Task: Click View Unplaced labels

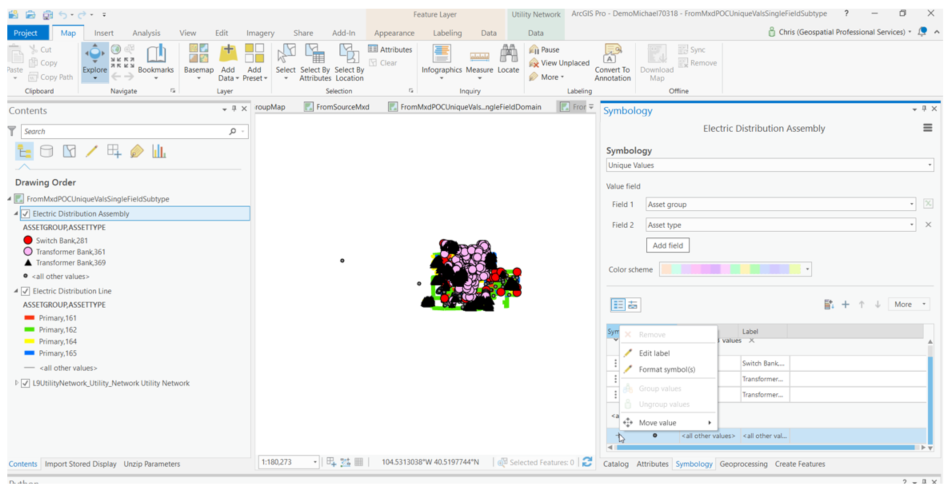Action: (559, 63)
